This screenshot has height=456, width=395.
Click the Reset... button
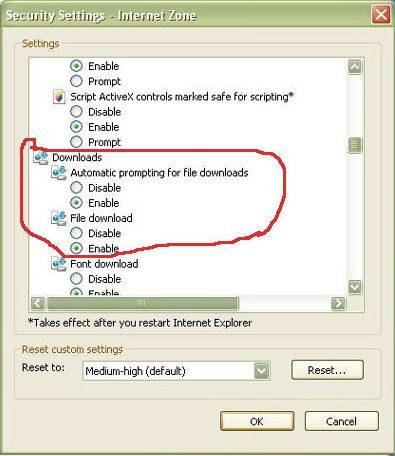[x=327, y=370]
